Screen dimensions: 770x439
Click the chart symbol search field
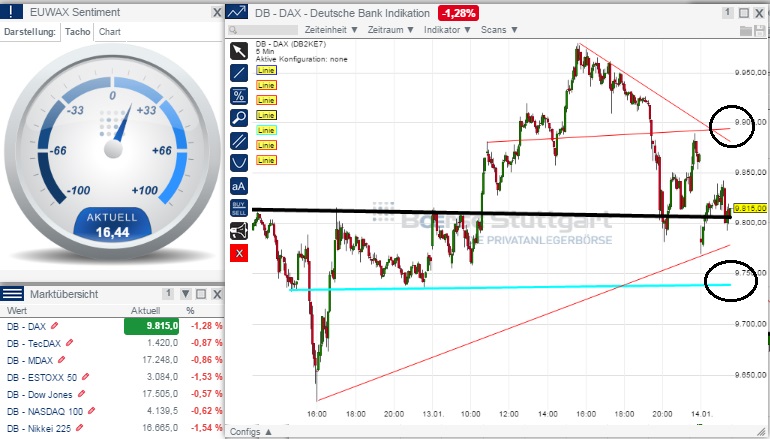pyautogui.click(x=263, y=30)
